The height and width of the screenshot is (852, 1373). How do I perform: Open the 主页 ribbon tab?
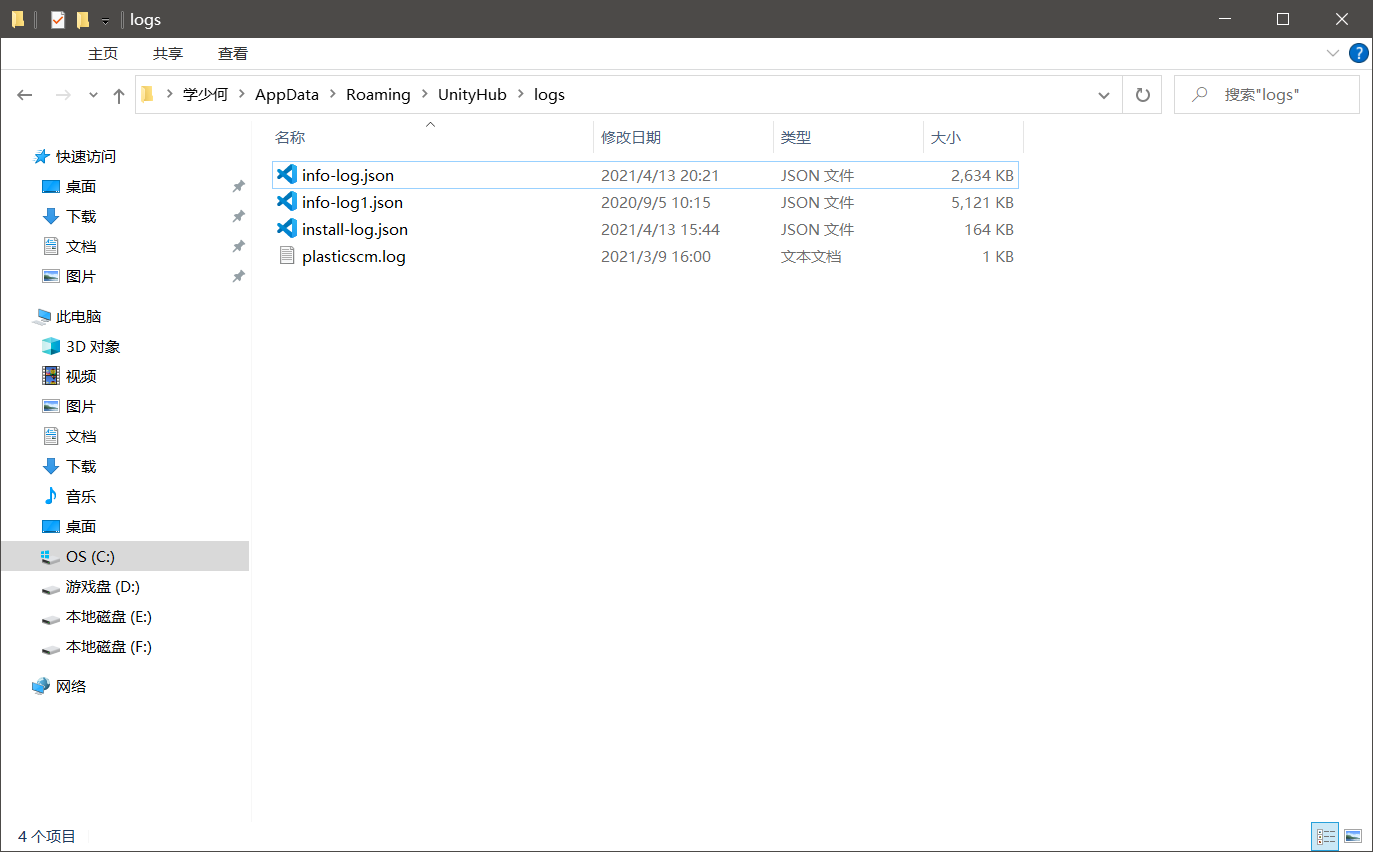(x=103, y=54)
